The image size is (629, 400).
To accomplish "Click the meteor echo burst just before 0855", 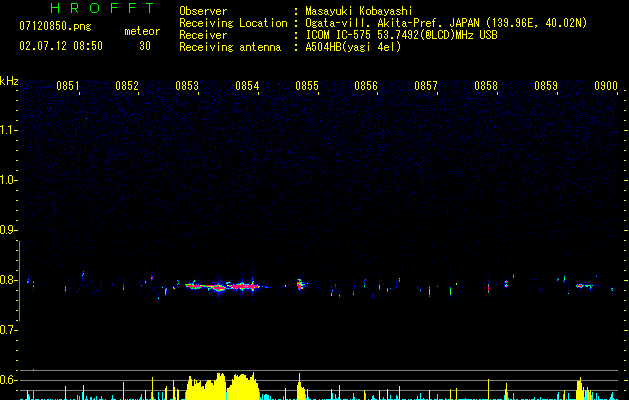I will (x=301, y=284).
